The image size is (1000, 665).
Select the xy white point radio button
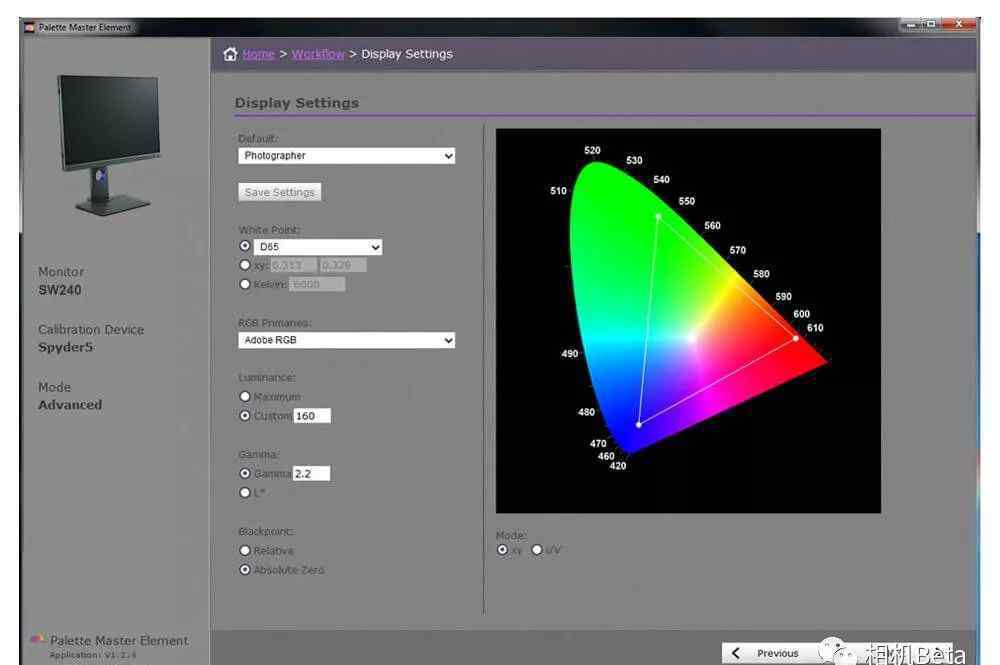(x=245, y=265)
